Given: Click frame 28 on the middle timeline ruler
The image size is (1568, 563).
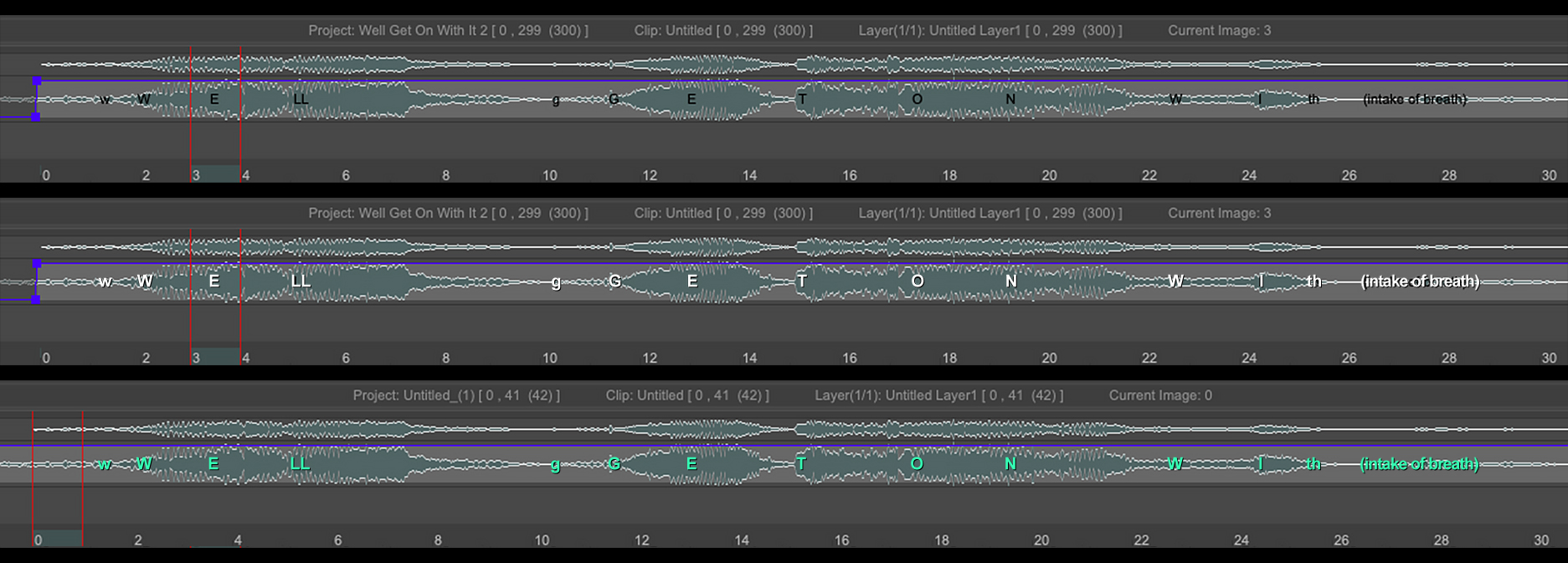Looking at the screenshot, I should pyautogui.click(x=1449, y=358).
